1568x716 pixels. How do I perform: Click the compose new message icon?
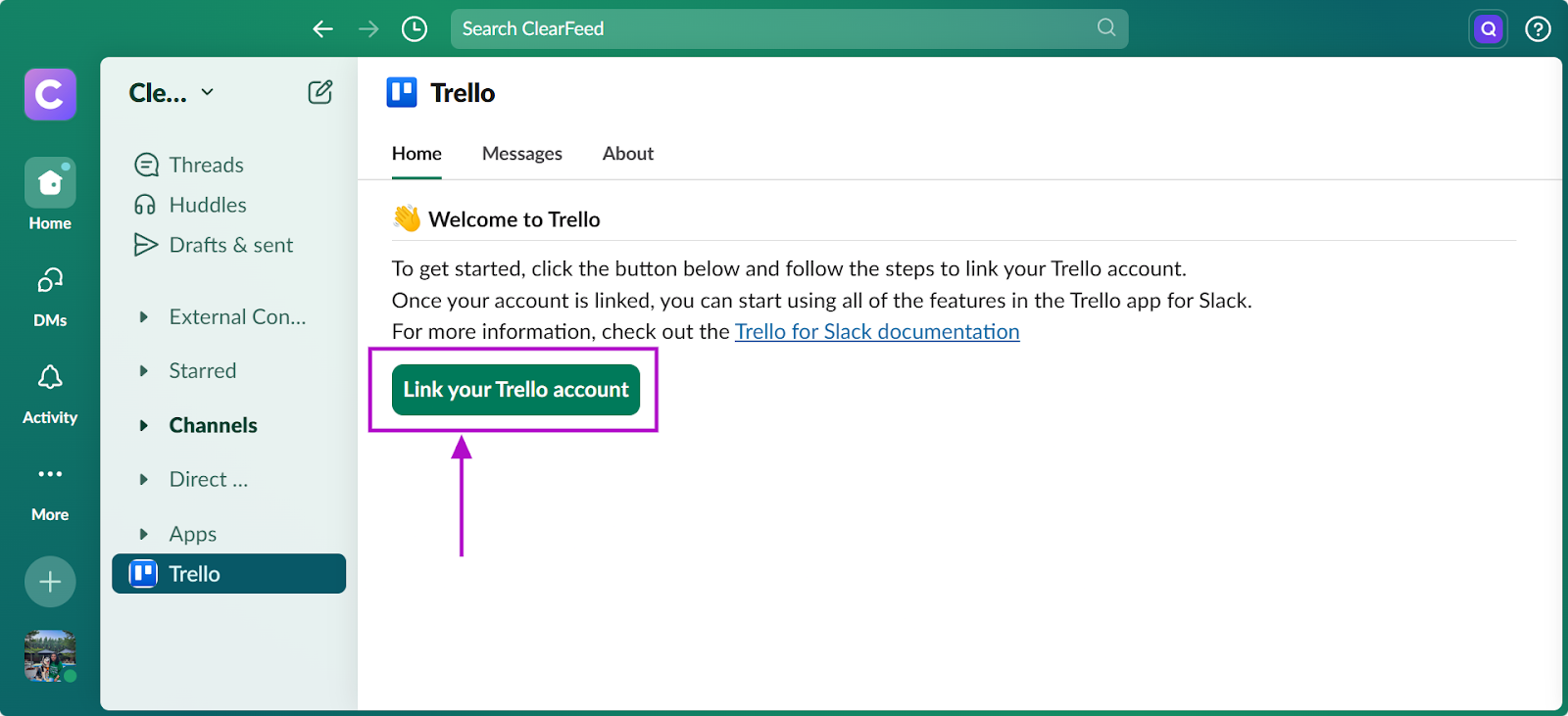[x=320, y=92]
